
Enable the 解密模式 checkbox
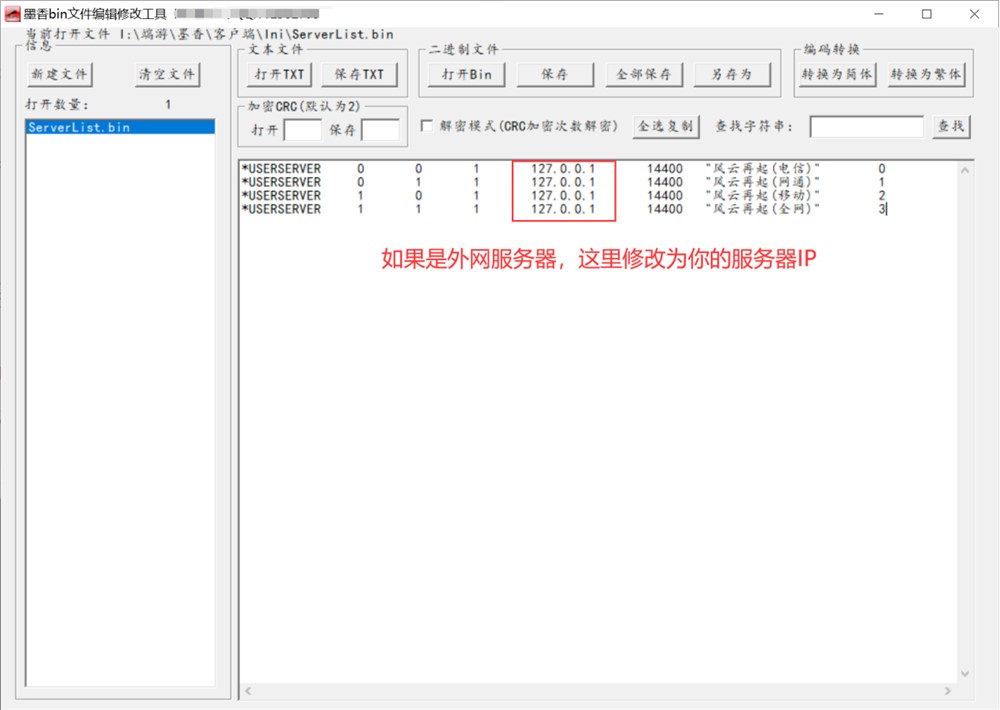coord(427,126)
